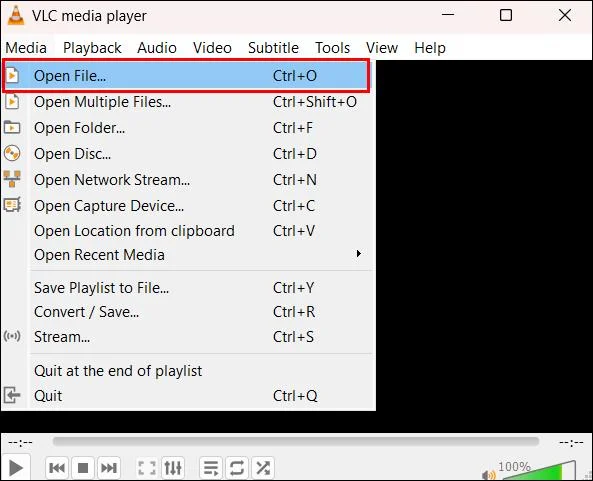Open the Help menu
This screenshot has width=593, height=481.
coord(430,48)
